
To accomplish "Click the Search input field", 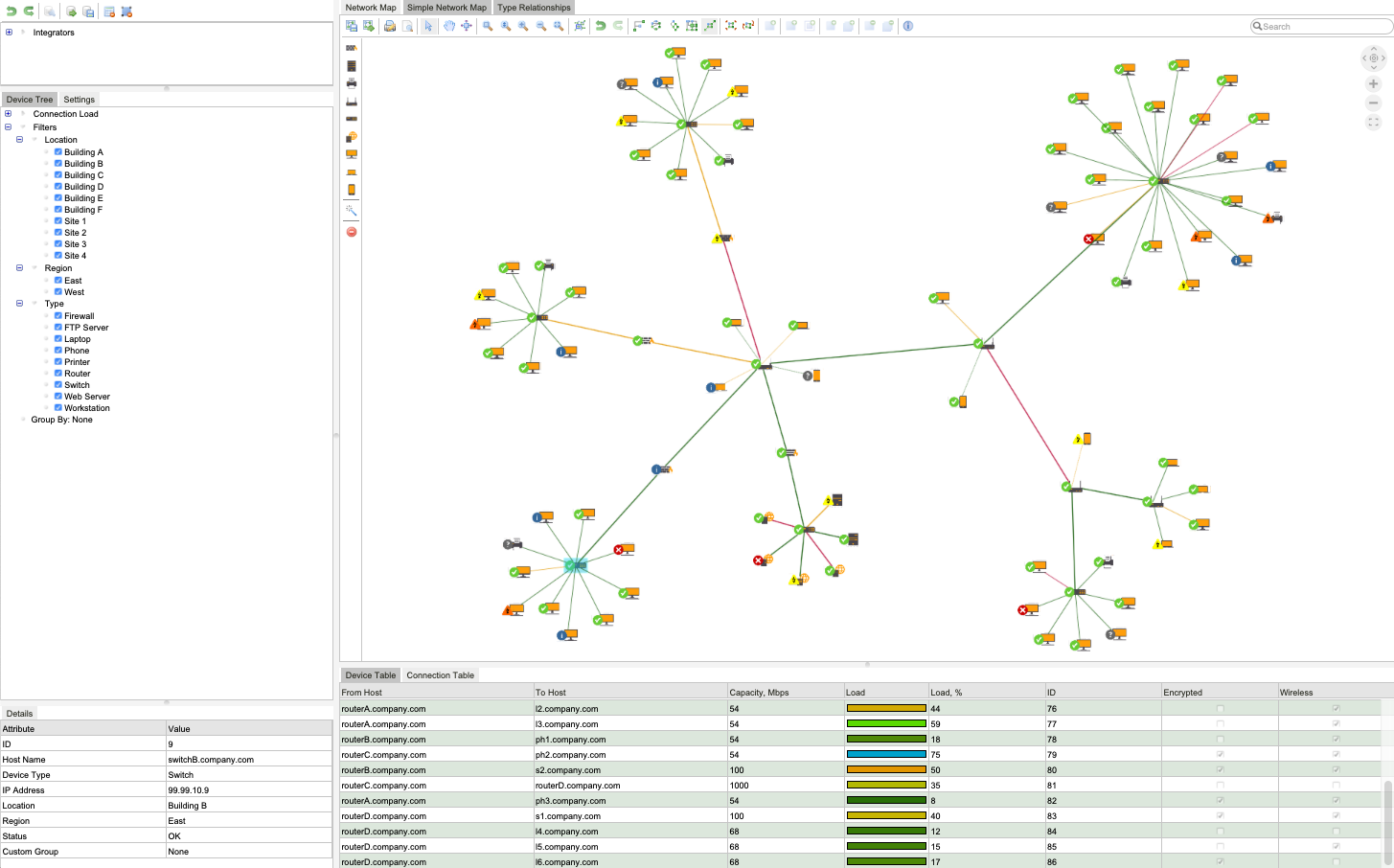I will [1322, 27].
